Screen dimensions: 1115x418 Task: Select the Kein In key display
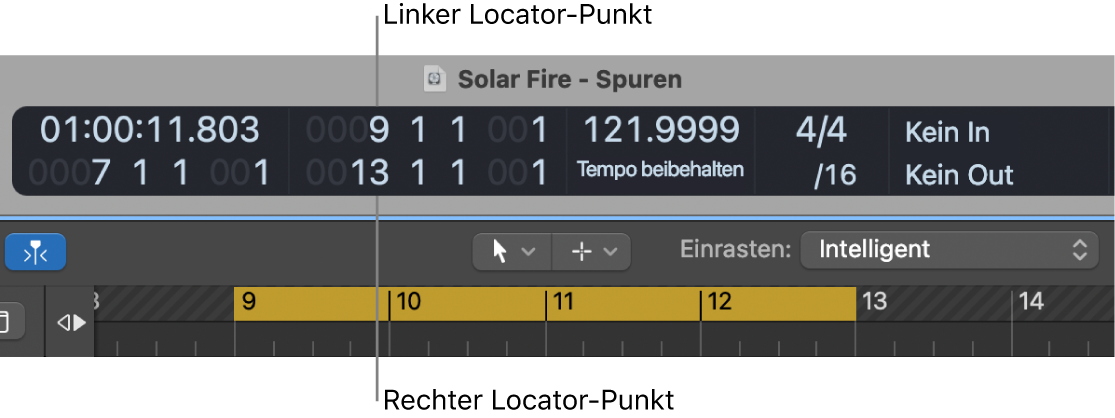(947, 131)
